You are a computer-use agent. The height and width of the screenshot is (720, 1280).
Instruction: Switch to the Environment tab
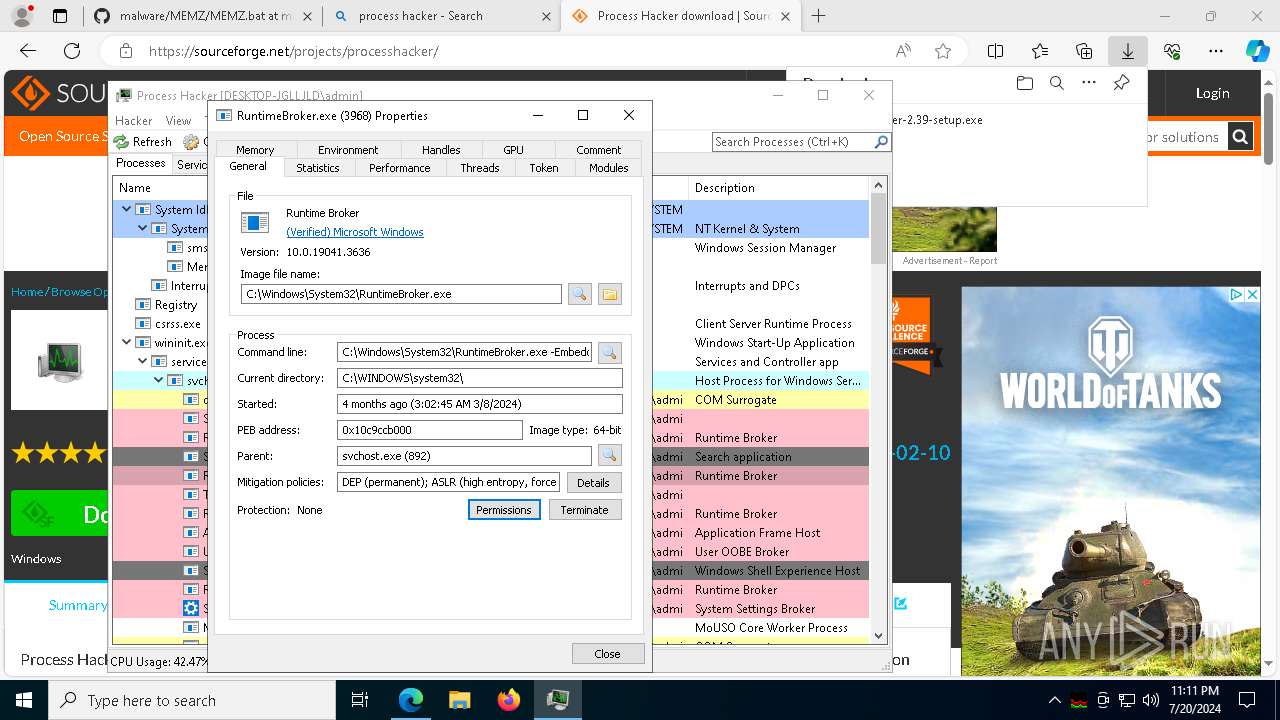[348, 150]
